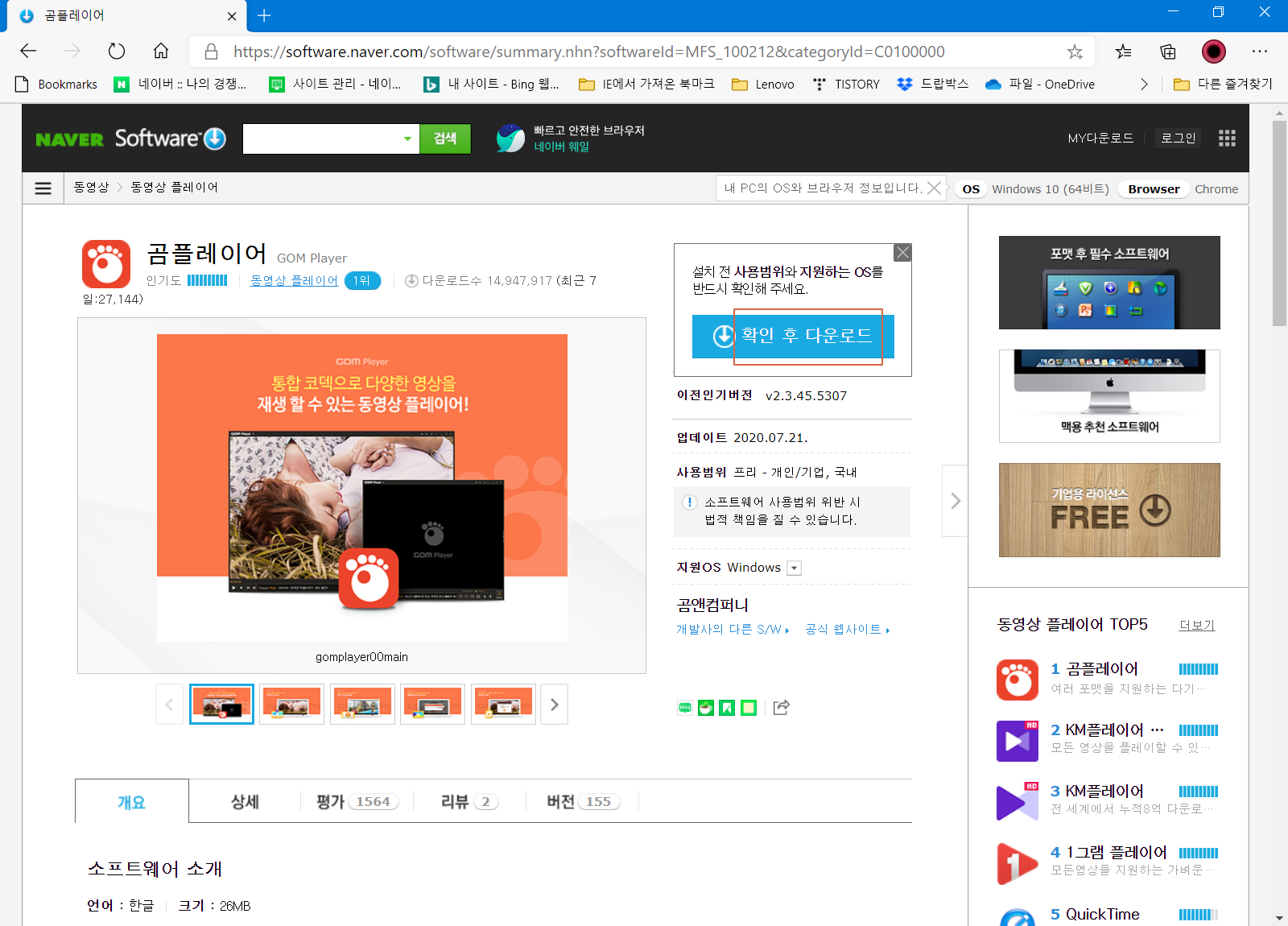Open 맥용 추천 소프트웨어 banner
Screen dimensions: 1288x926
point(1109,396)
